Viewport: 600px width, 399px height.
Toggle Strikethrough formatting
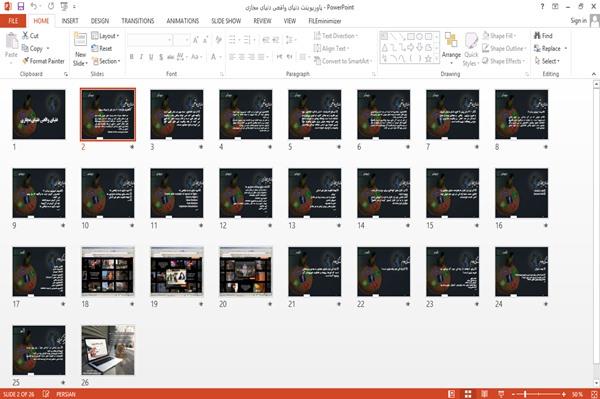click(171, 57)
